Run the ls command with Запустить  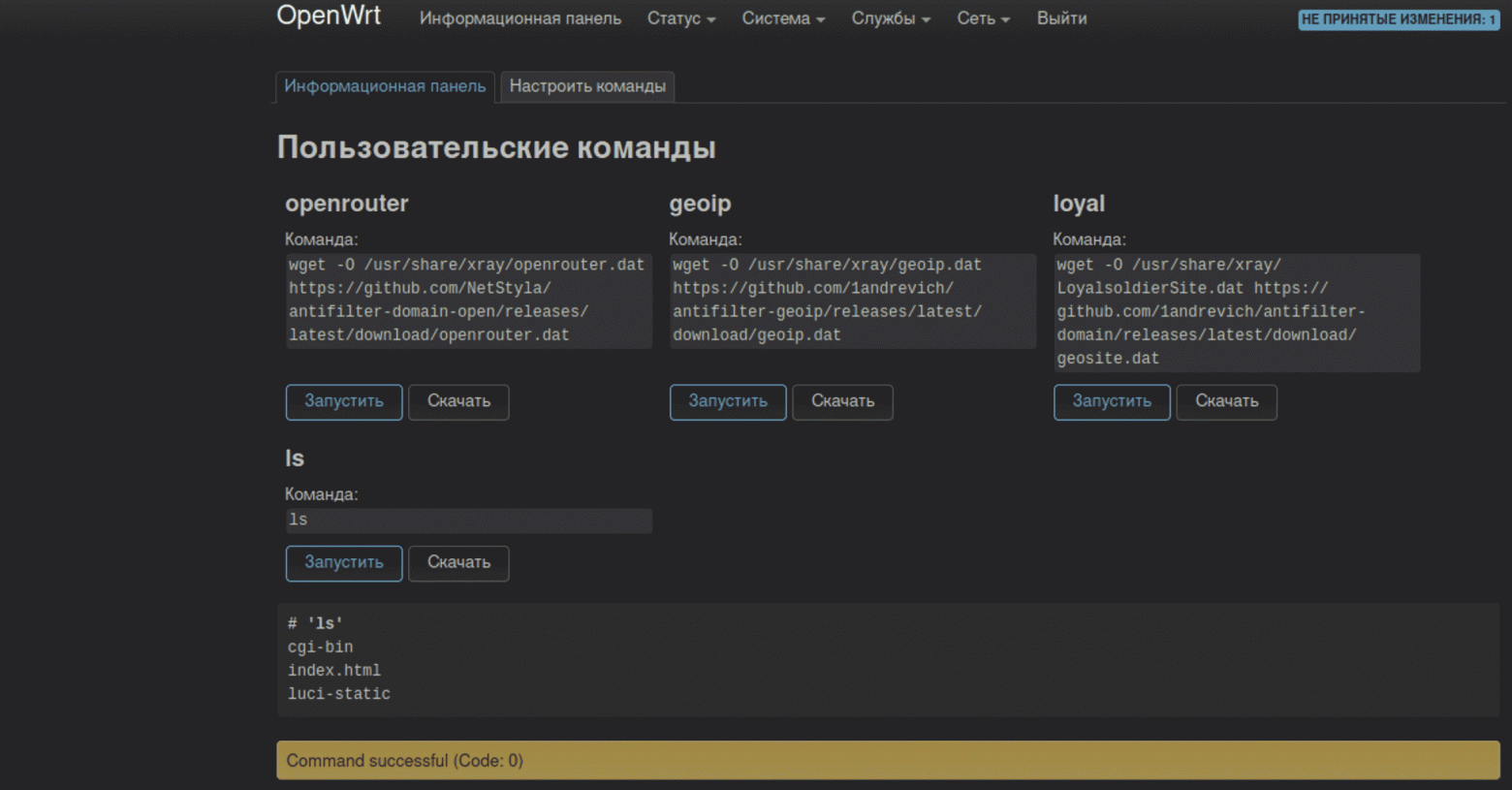pyautogui.click(x=344, y=562)
